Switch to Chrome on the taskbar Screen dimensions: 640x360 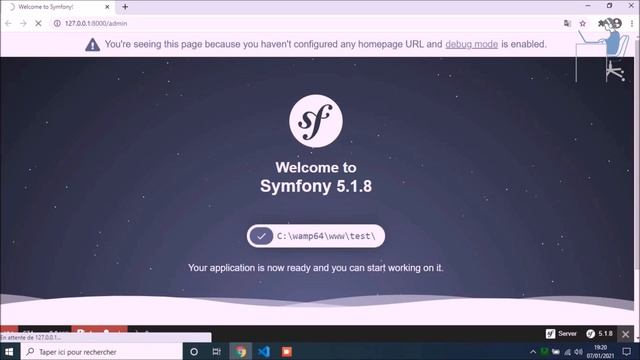tap(240, 351)
